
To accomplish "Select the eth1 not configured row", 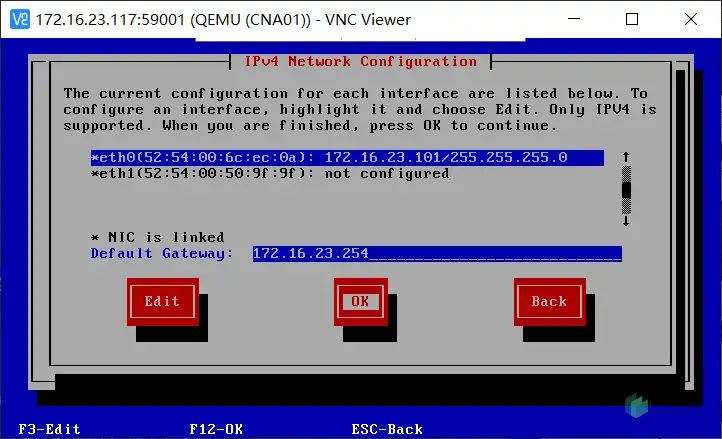I will [x=270, y=174].
